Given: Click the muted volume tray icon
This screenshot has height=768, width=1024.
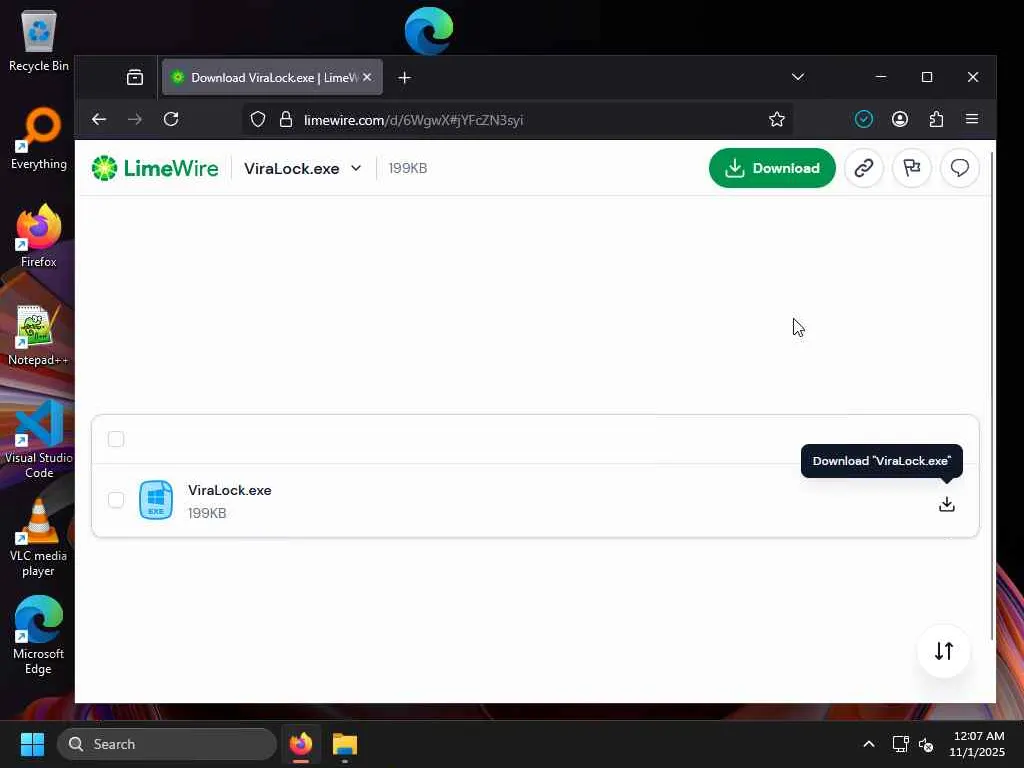Looking at the screenshot, I should [925, 744].
